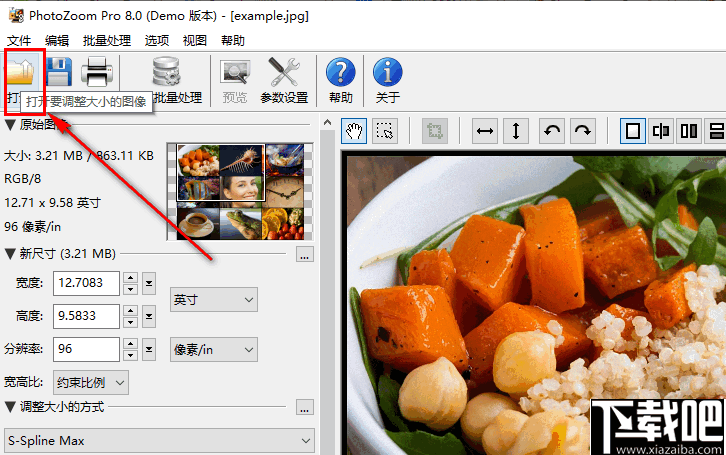Click the 帮助 question mark toolbar icon

[341, 72]
